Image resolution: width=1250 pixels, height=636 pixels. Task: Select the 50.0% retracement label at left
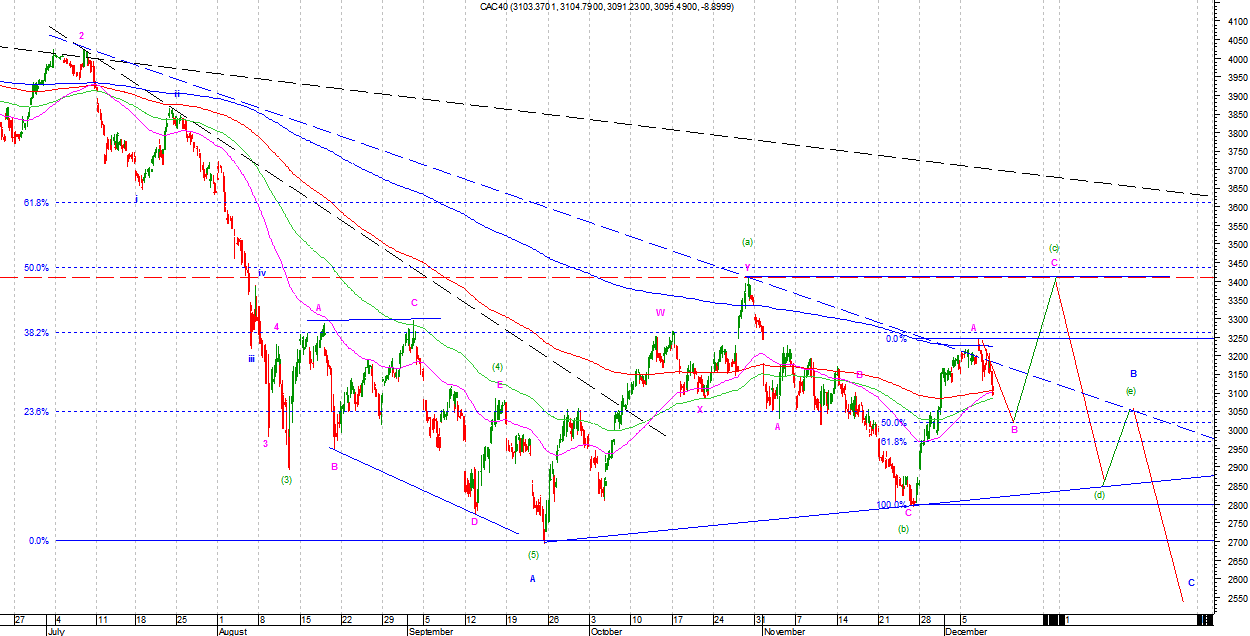pyautogui.click(x=36, y=268)
